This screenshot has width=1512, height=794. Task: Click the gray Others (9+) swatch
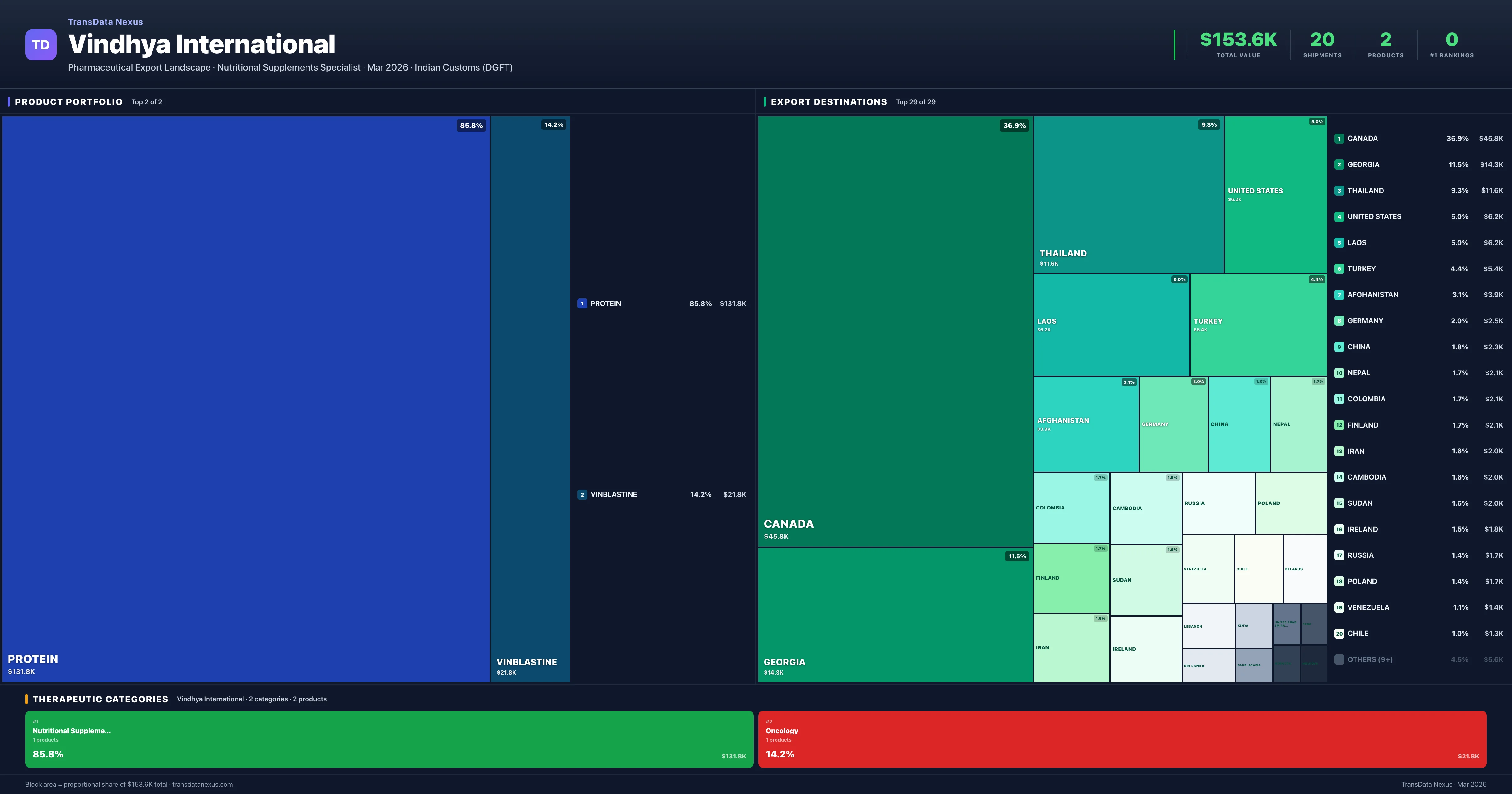coord(1339,659)
